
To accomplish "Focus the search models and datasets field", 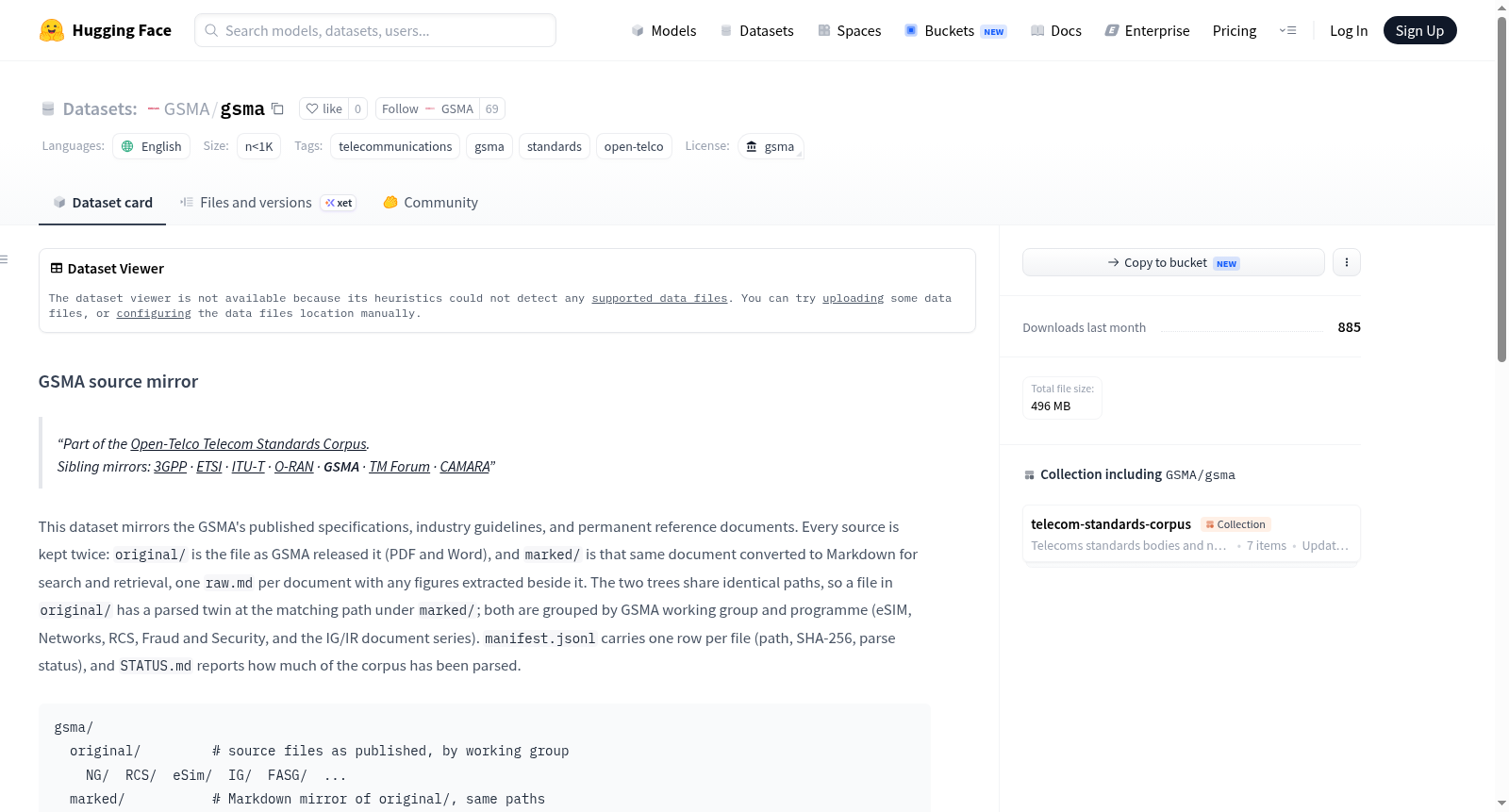I will [375, 30].
